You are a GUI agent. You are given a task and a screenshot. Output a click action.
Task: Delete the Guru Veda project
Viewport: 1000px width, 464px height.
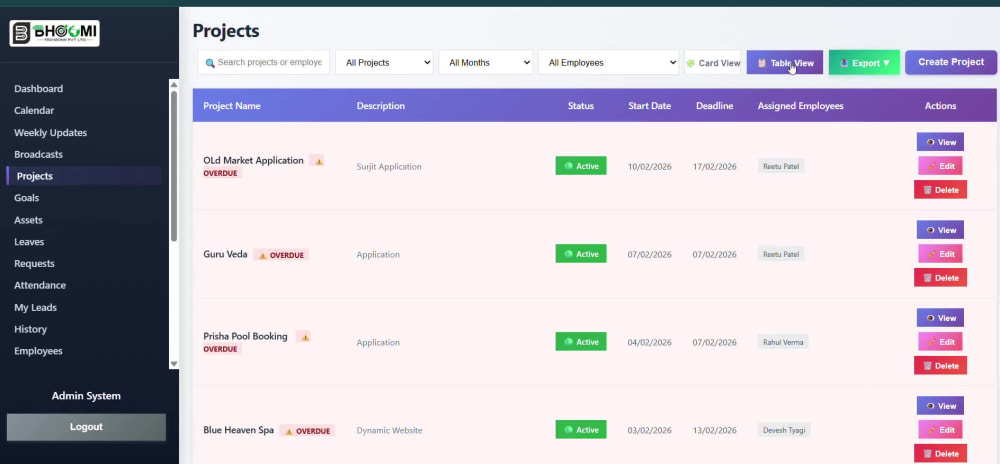940,277
